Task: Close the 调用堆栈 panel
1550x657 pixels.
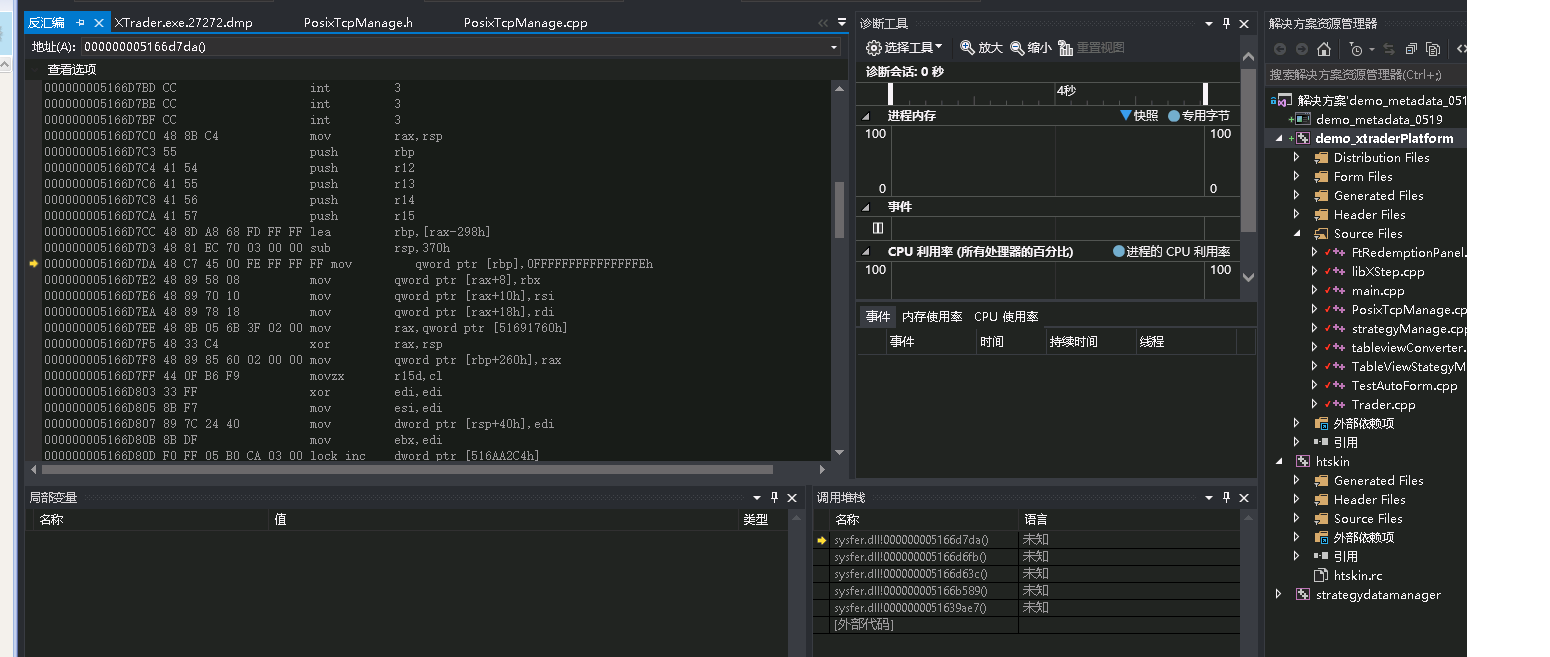Action: coord(1244,497)
